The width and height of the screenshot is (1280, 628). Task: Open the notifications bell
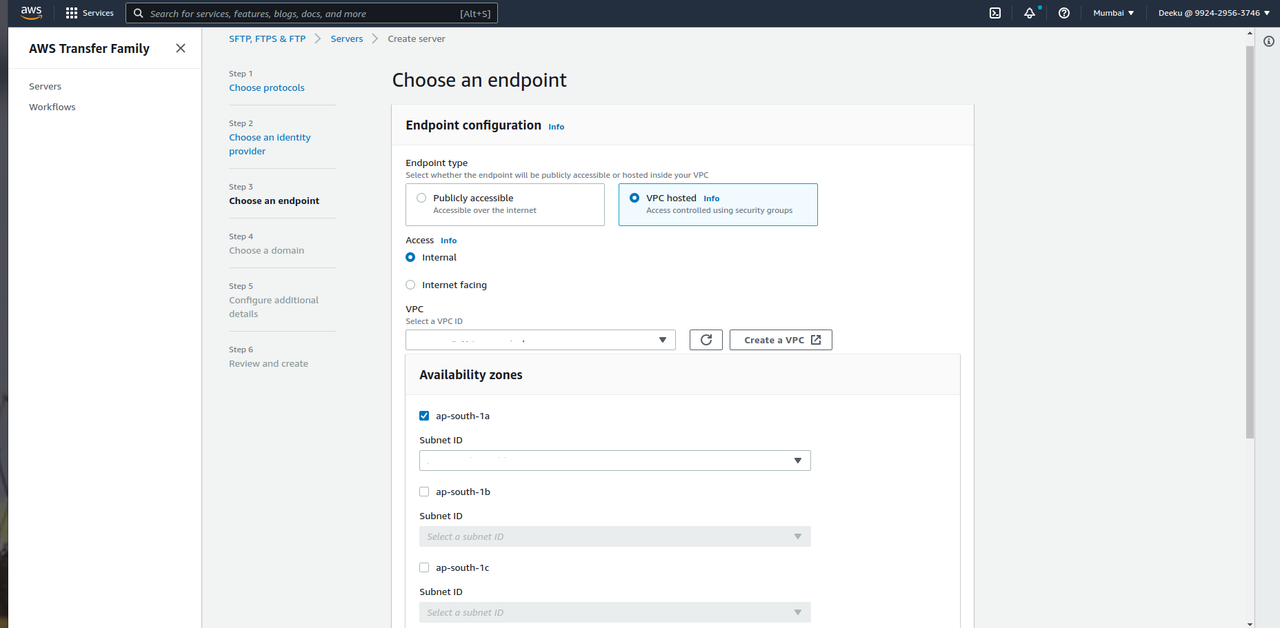pyautogui.click(x=1029, y=13)
